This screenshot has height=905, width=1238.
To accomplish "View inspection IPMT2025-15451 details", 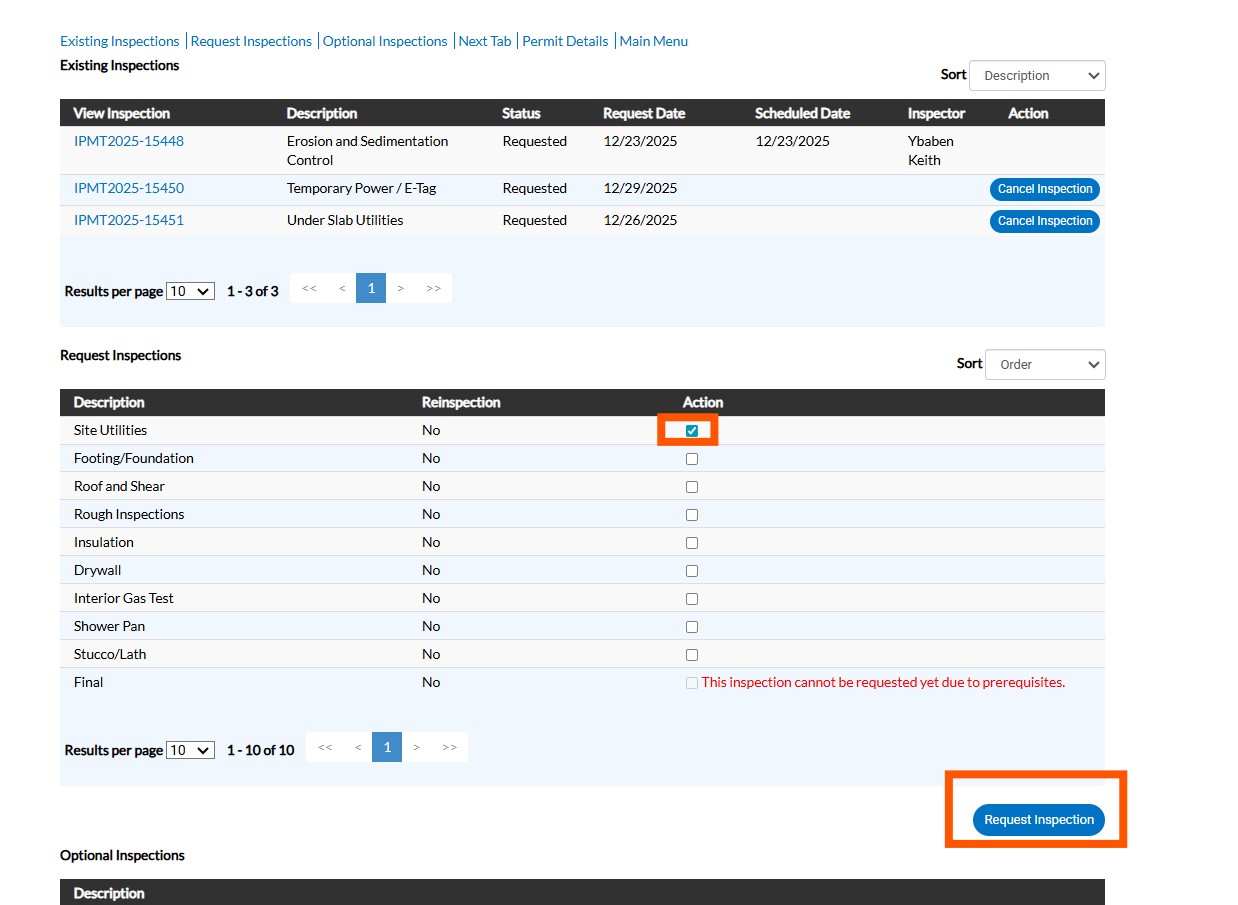I will [x=129, y=220].
